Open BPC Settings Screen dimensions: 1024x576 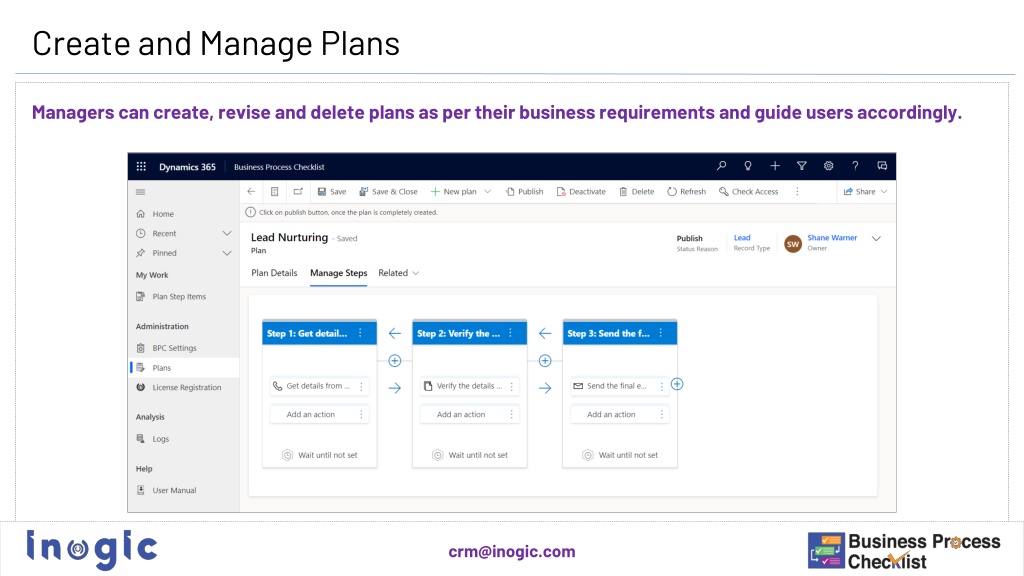point(174,348)
